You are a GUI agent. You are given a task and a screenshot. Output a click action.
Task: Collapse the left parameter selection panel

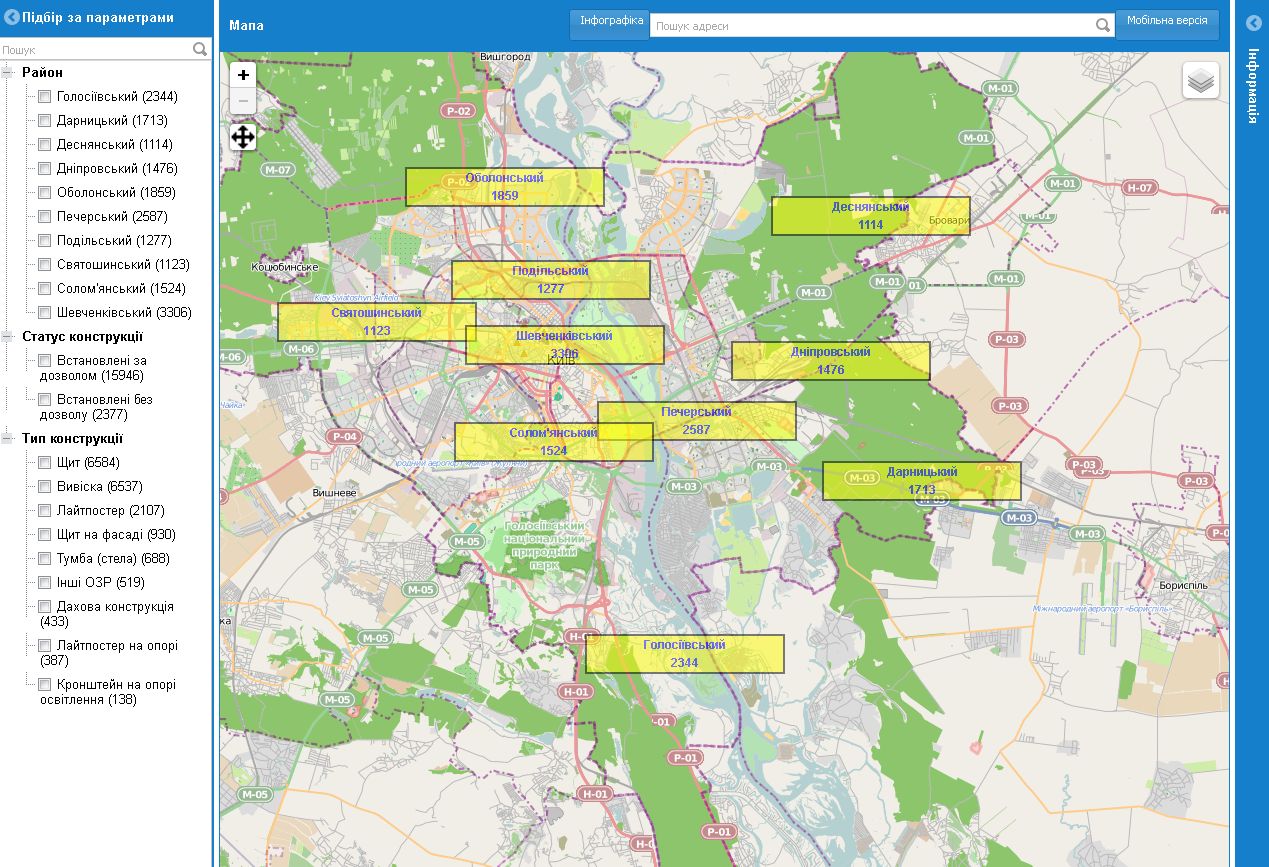(12, 17)
